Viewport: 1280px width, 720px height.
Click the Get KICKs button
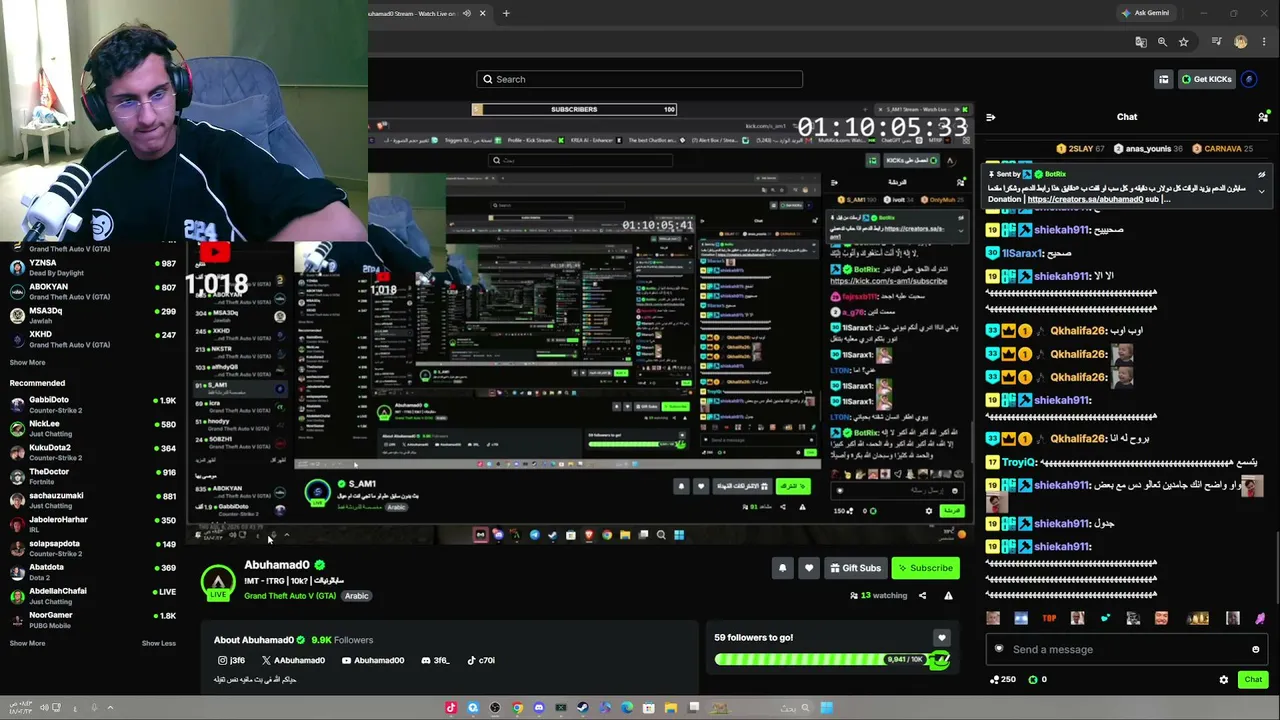[1206, 79]
